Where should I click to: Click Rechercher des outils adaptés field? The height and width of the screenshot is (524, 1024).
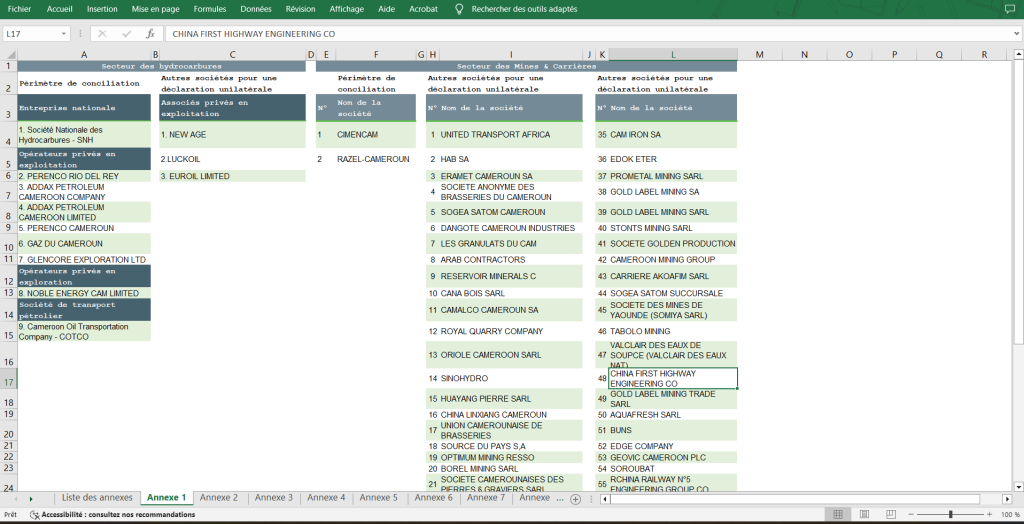pos(524,9)
